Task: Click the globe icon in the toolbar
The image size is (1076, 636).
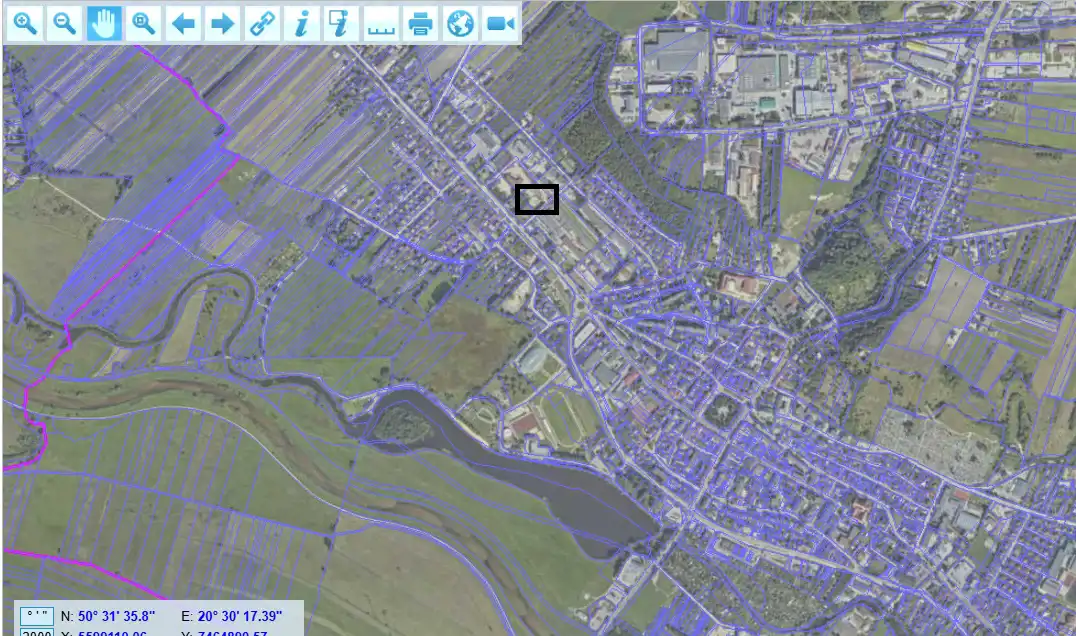Action: pos(460,23)
